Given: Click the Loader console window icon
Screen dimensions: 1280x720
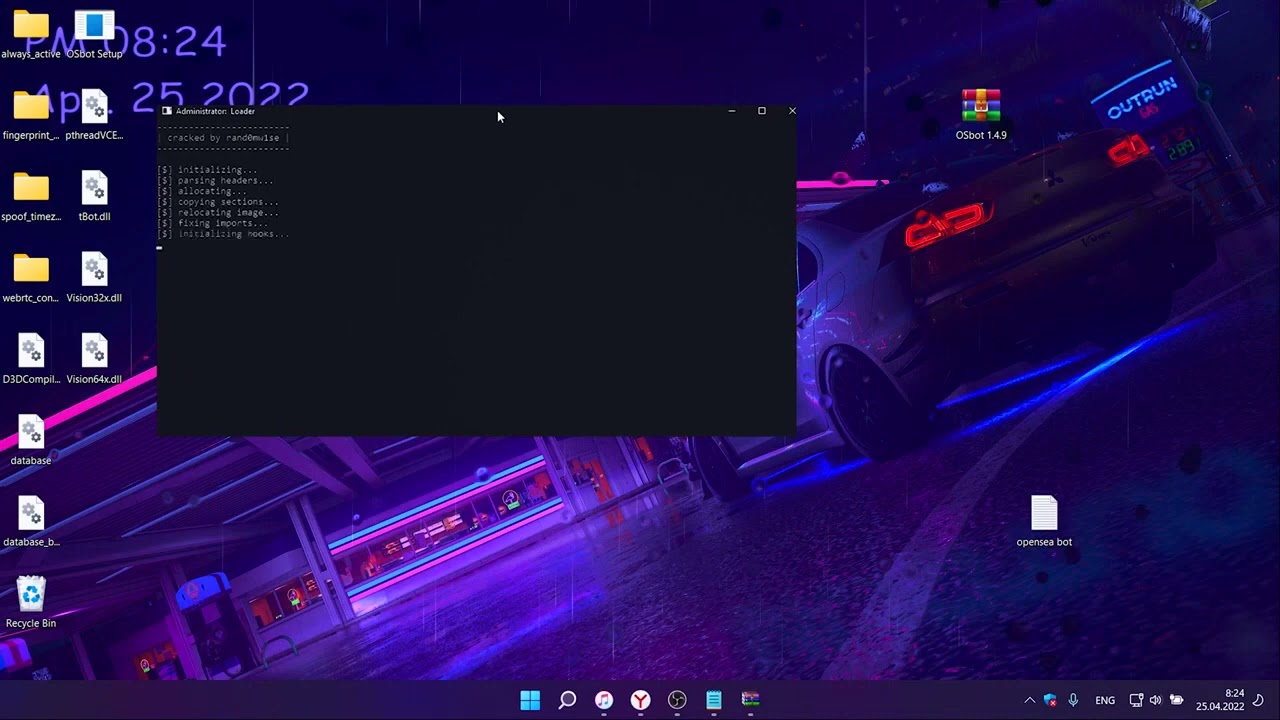Looking at the screenshot, I should pyautogui.click(x=167, y=111).
